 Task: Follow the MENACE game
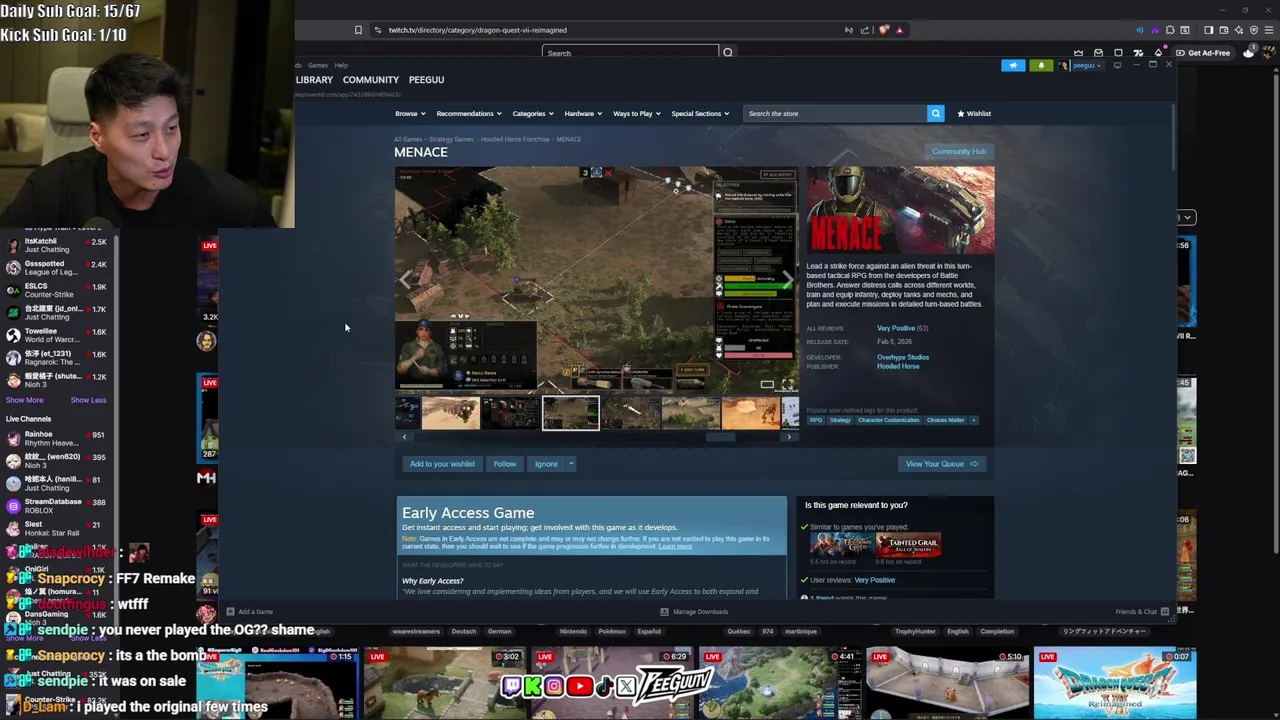coord(505,464)
